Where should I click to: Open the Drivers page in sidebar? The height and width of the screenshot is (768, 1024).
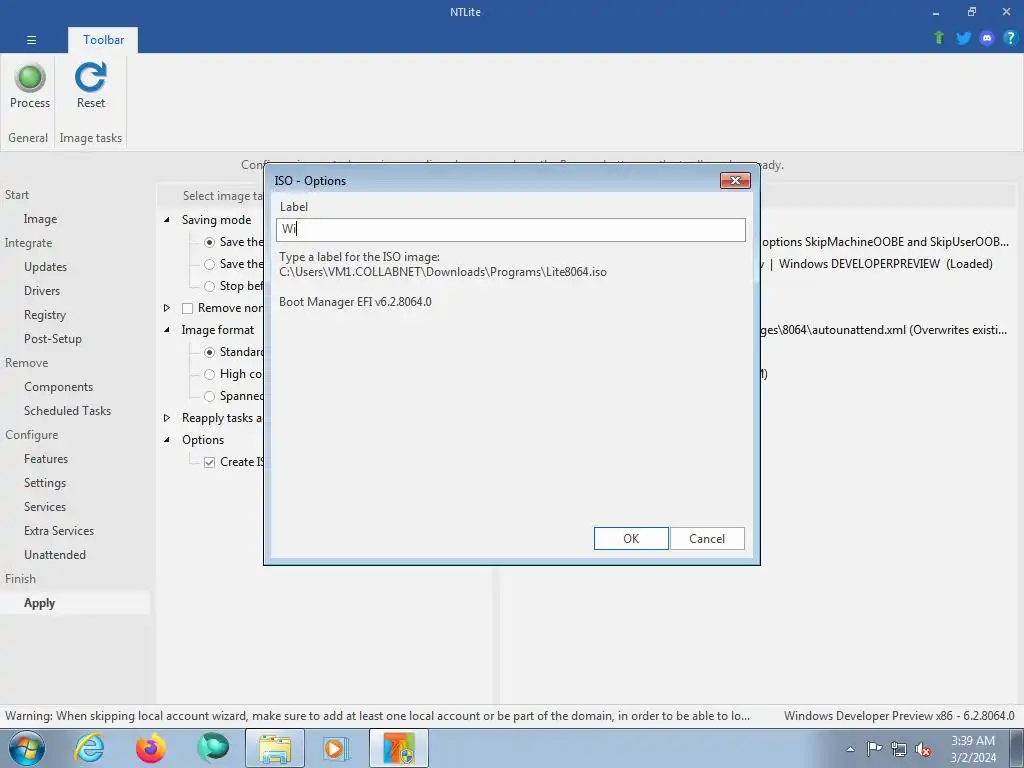(42, 291)
